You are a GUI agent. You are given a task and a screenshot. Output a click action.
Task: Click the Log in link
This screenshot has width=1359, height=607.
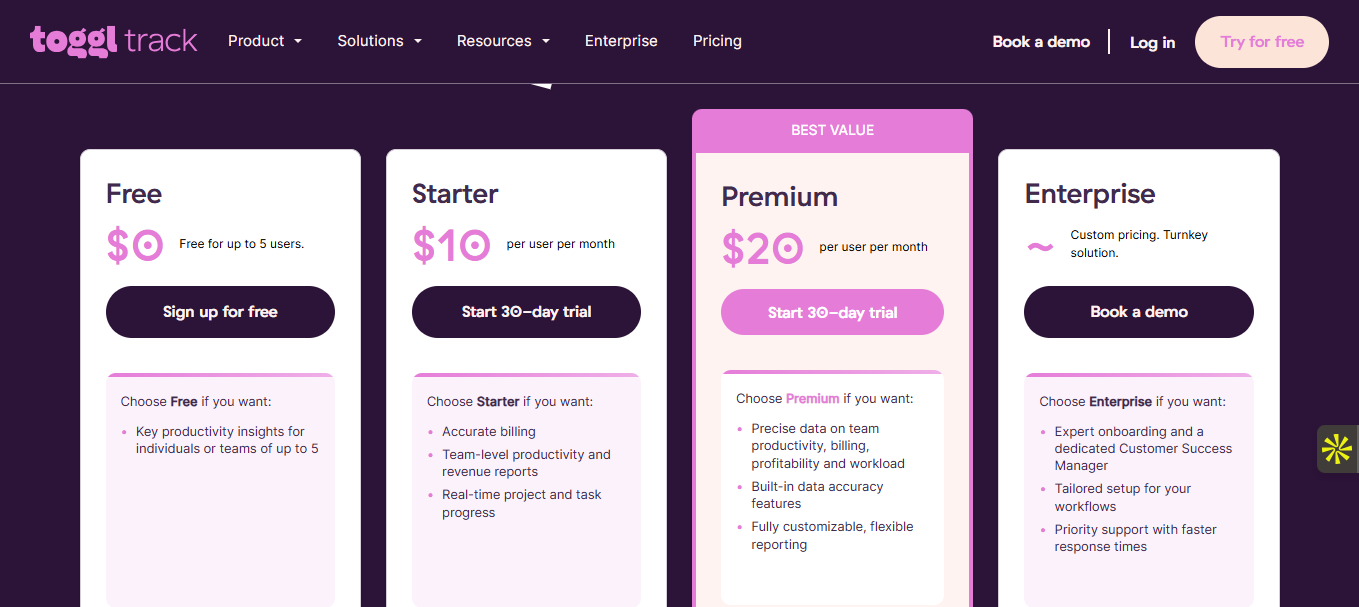tap(1152, 42)
